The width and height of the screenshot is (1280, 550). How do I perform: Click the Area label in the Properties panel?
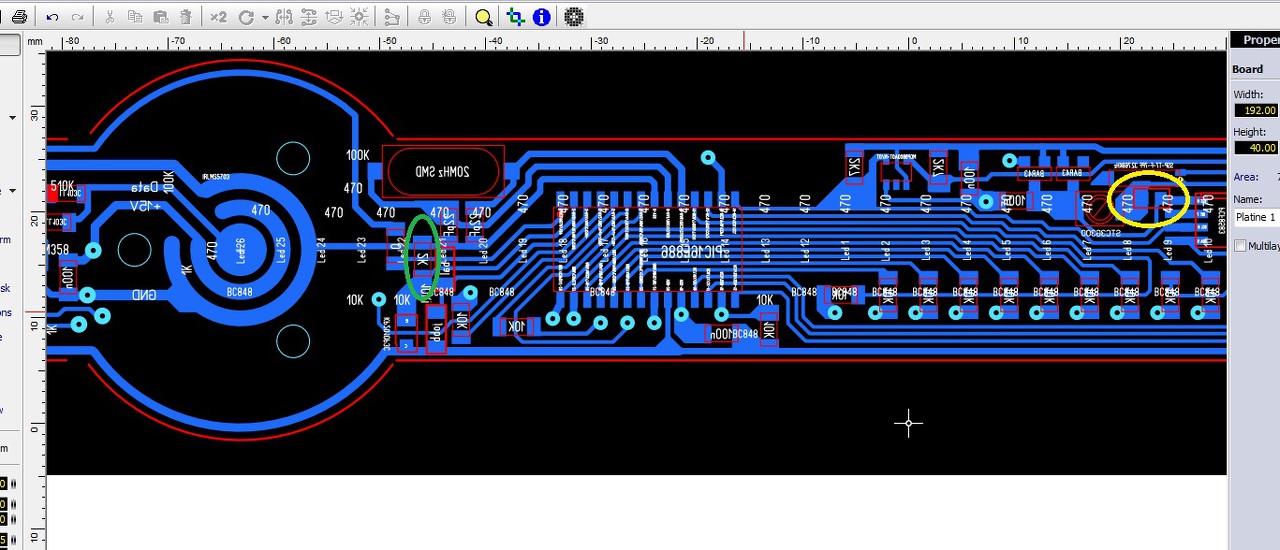1246,177
